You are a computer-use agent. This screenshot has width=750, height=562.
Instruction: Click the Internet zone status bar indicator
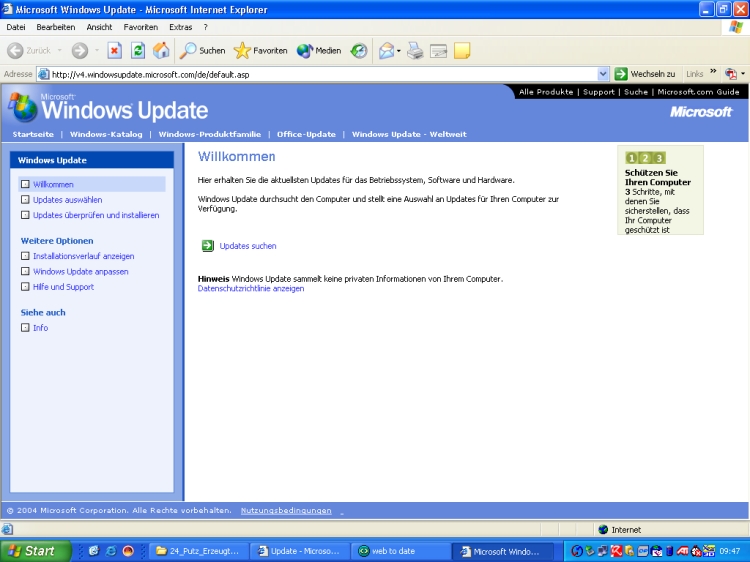point(620,529)
